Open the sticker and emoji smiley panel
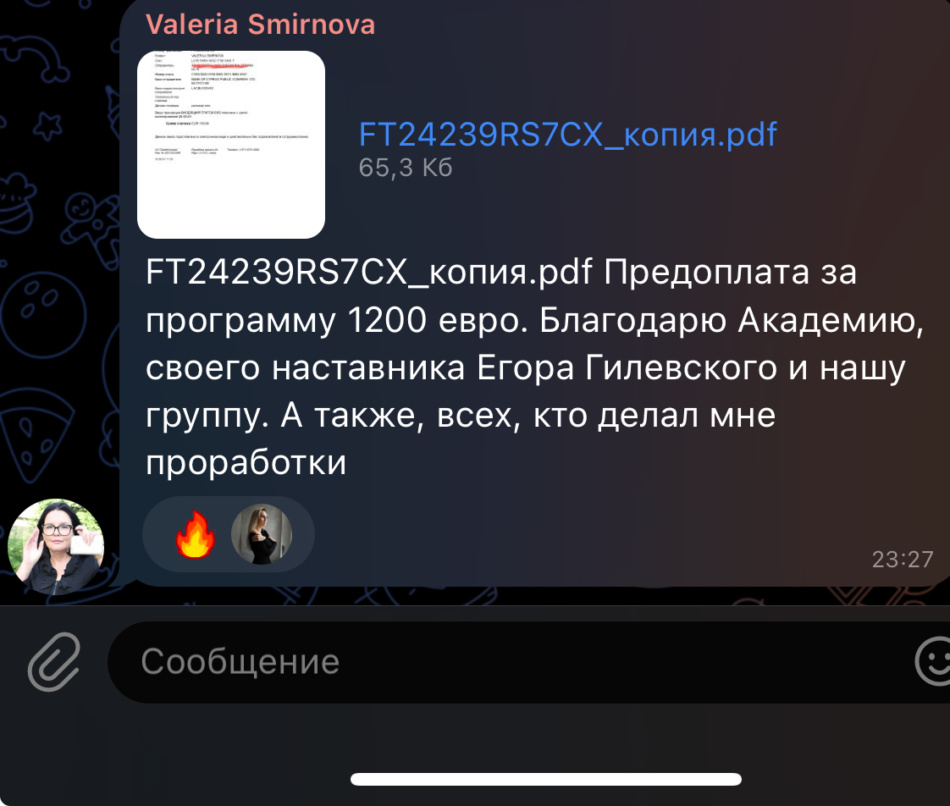The image size is (950, 806). 933,662
